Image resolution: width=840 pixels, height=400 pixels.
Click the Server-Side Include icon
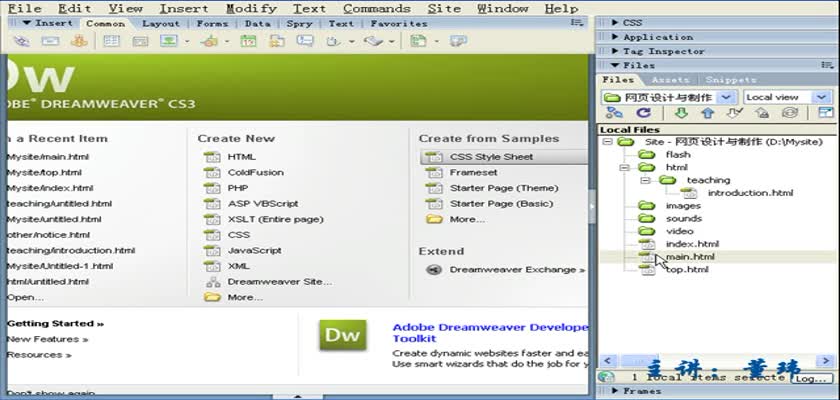[x=276, y=41]
